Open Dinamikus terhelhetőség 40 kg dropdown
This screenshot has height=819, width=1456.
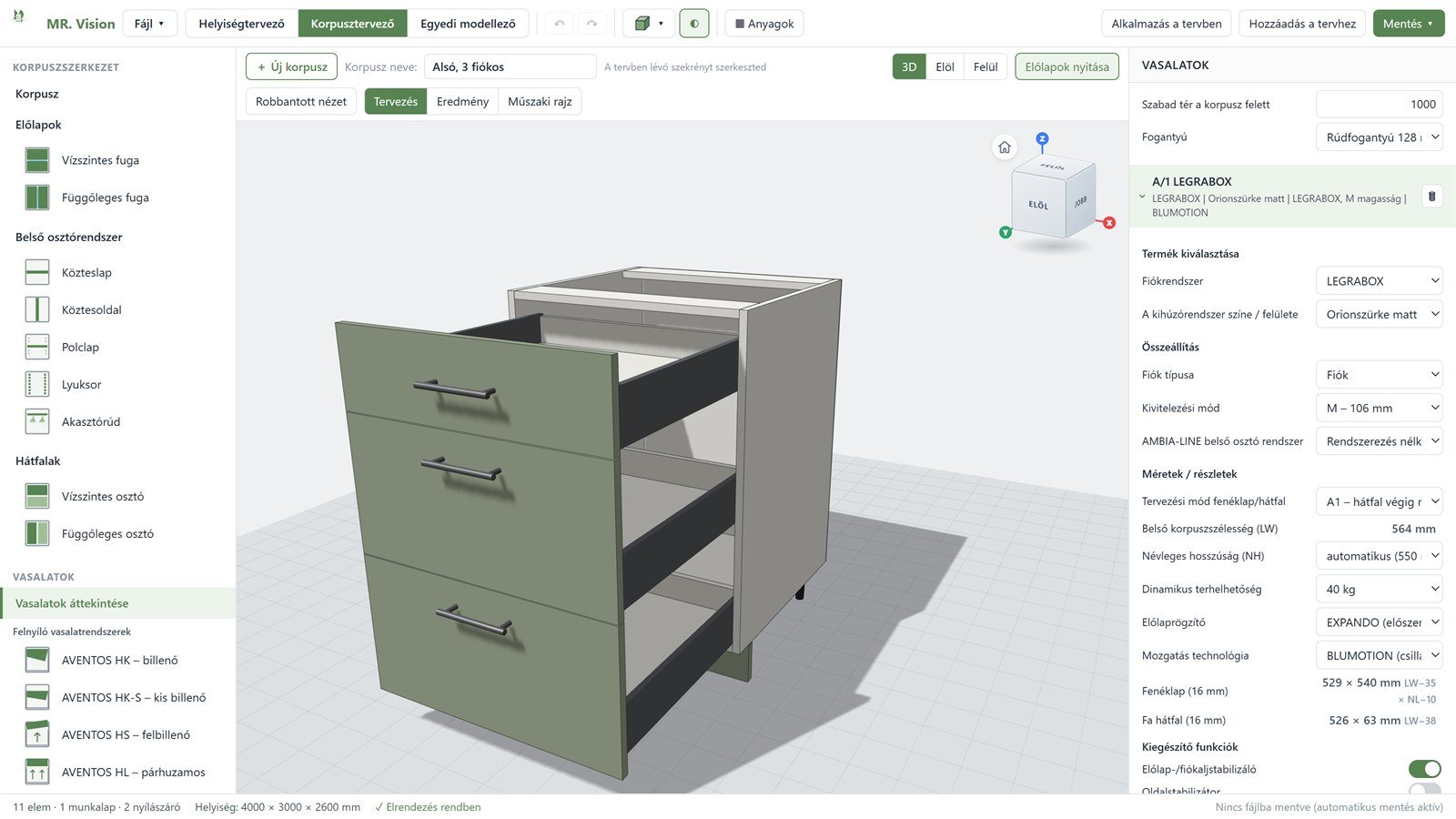1380,589
